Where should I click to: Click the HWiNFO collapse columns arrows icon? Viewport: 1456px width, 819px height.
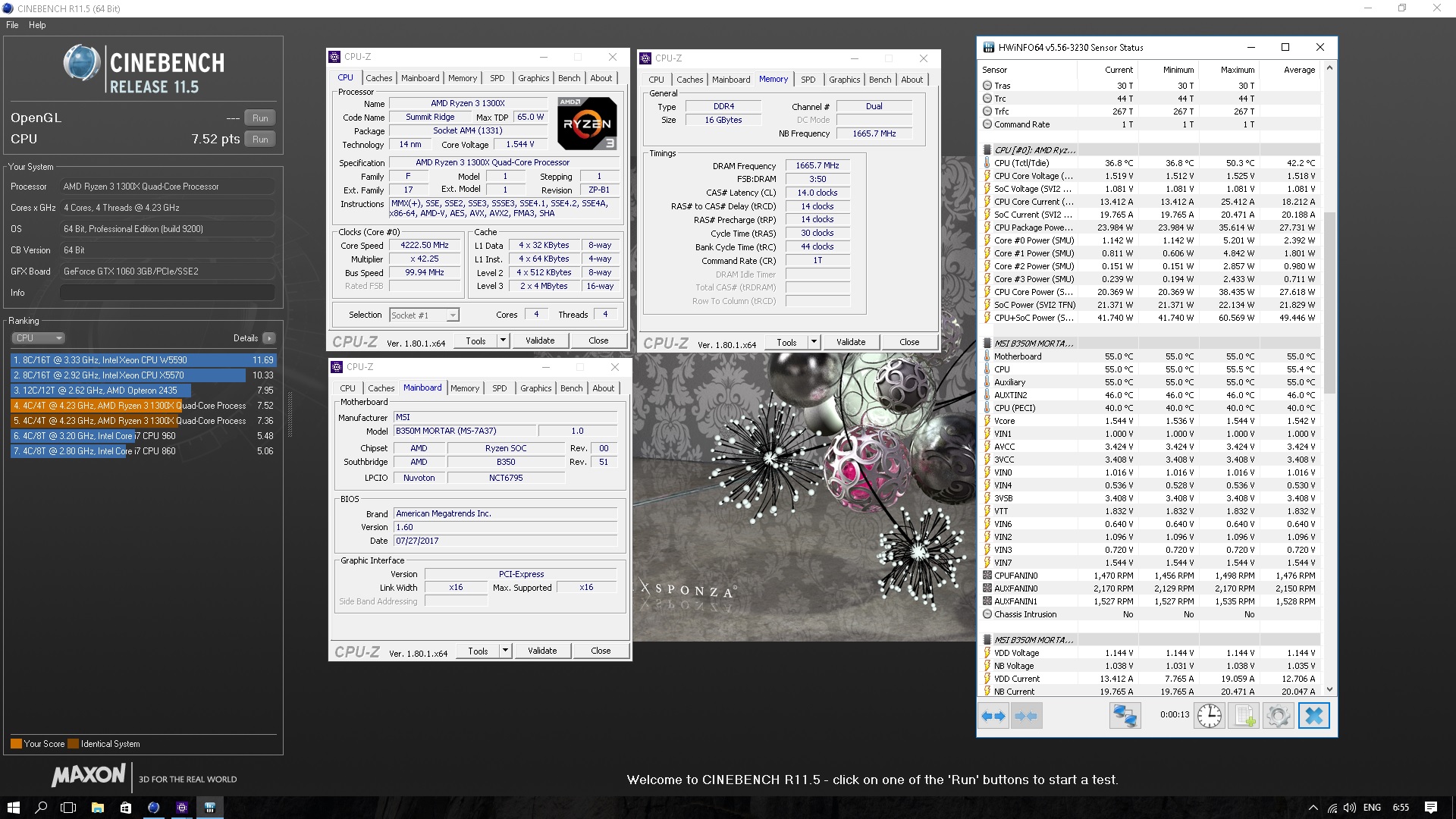[1026, 715]
